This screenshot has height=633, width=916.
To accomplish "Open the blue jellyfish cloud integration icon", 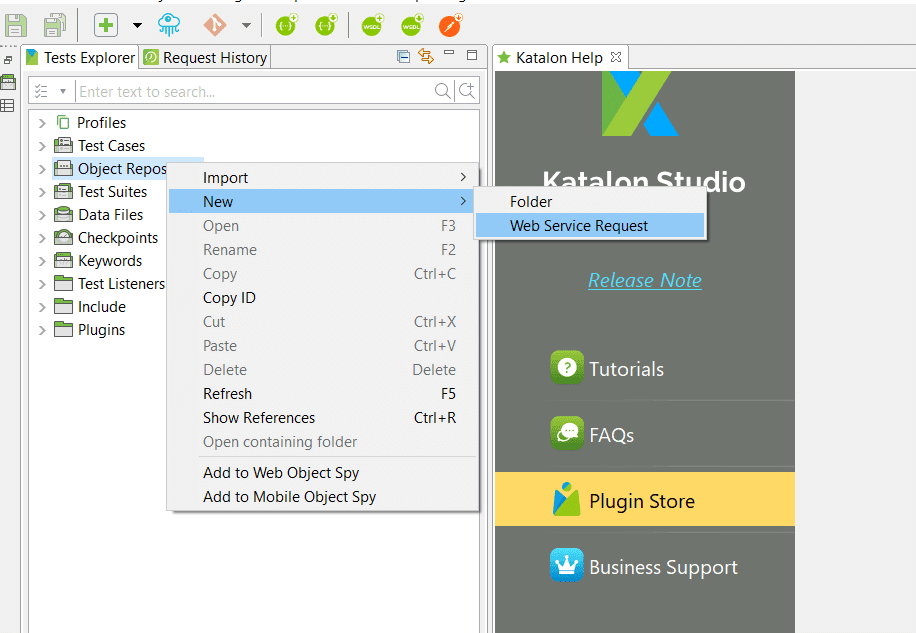I will click(x=169, y=25).
